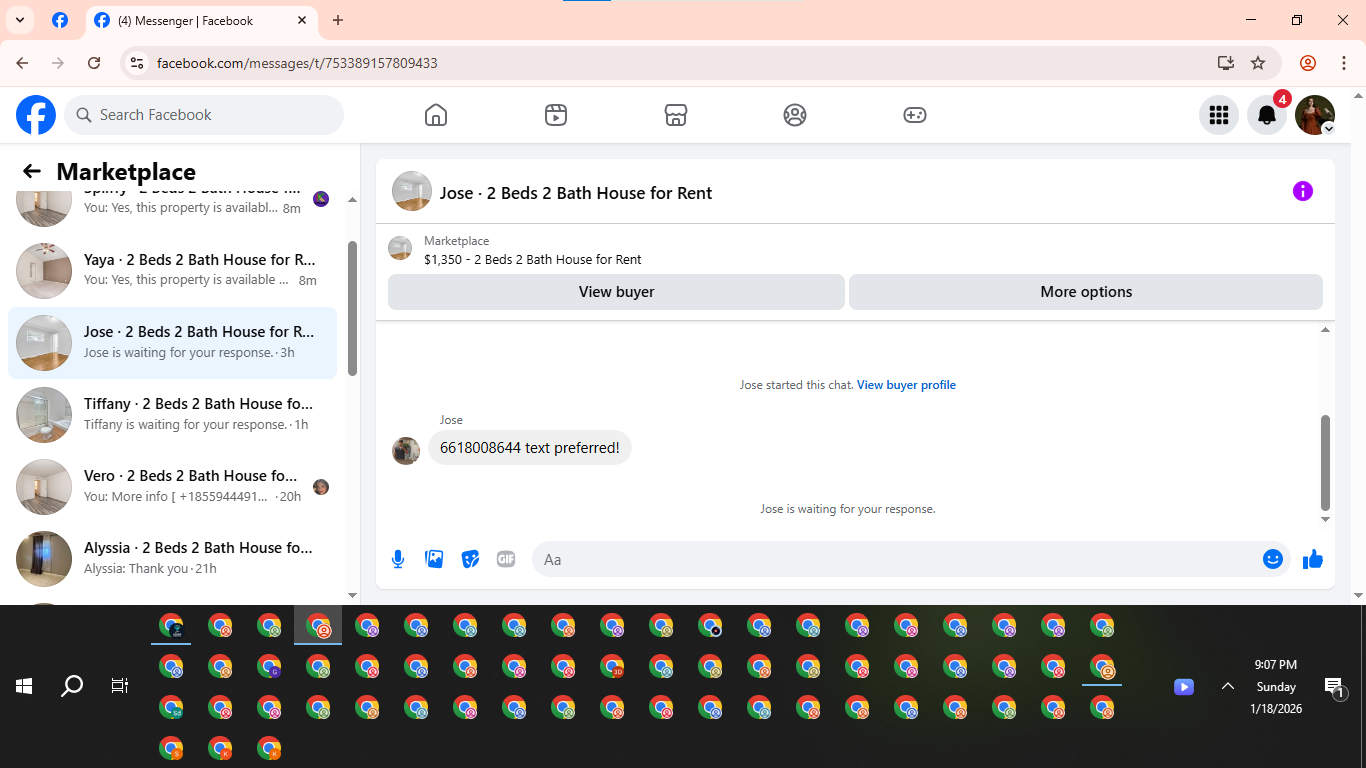Click Jose's small avatar beside message
The image size is (1366, 768).
406,450
